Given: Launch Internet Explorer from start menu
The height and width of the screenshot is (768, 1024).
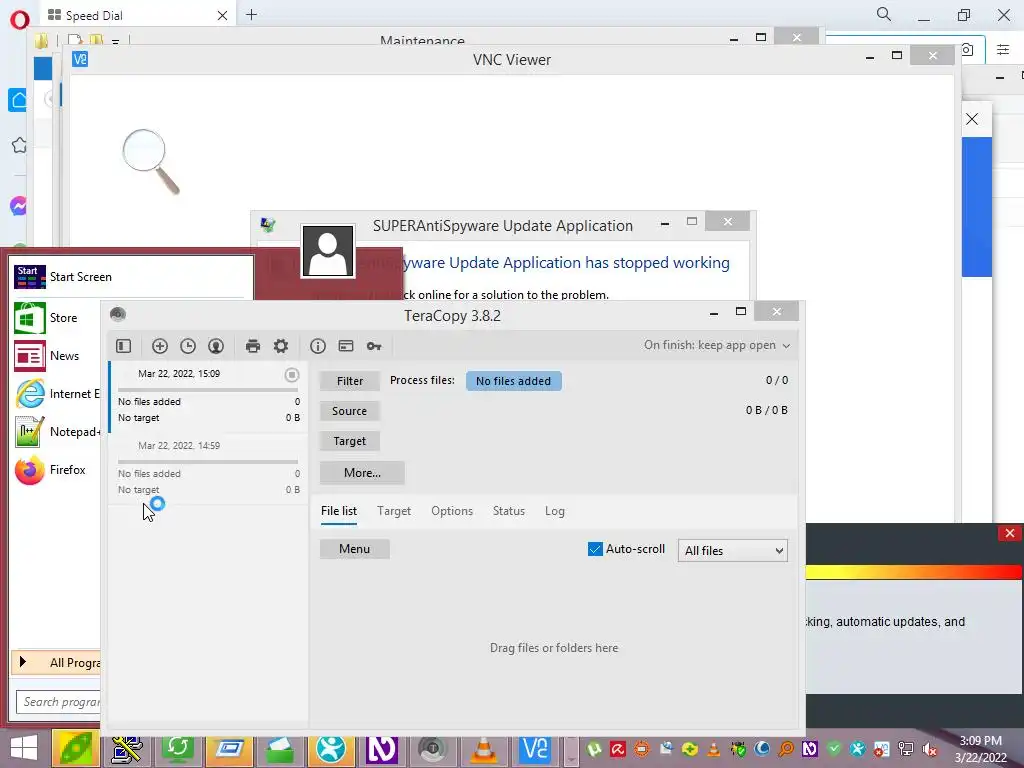Looking at the screenshot, I should pyautogui.click(x=56, y=394).
